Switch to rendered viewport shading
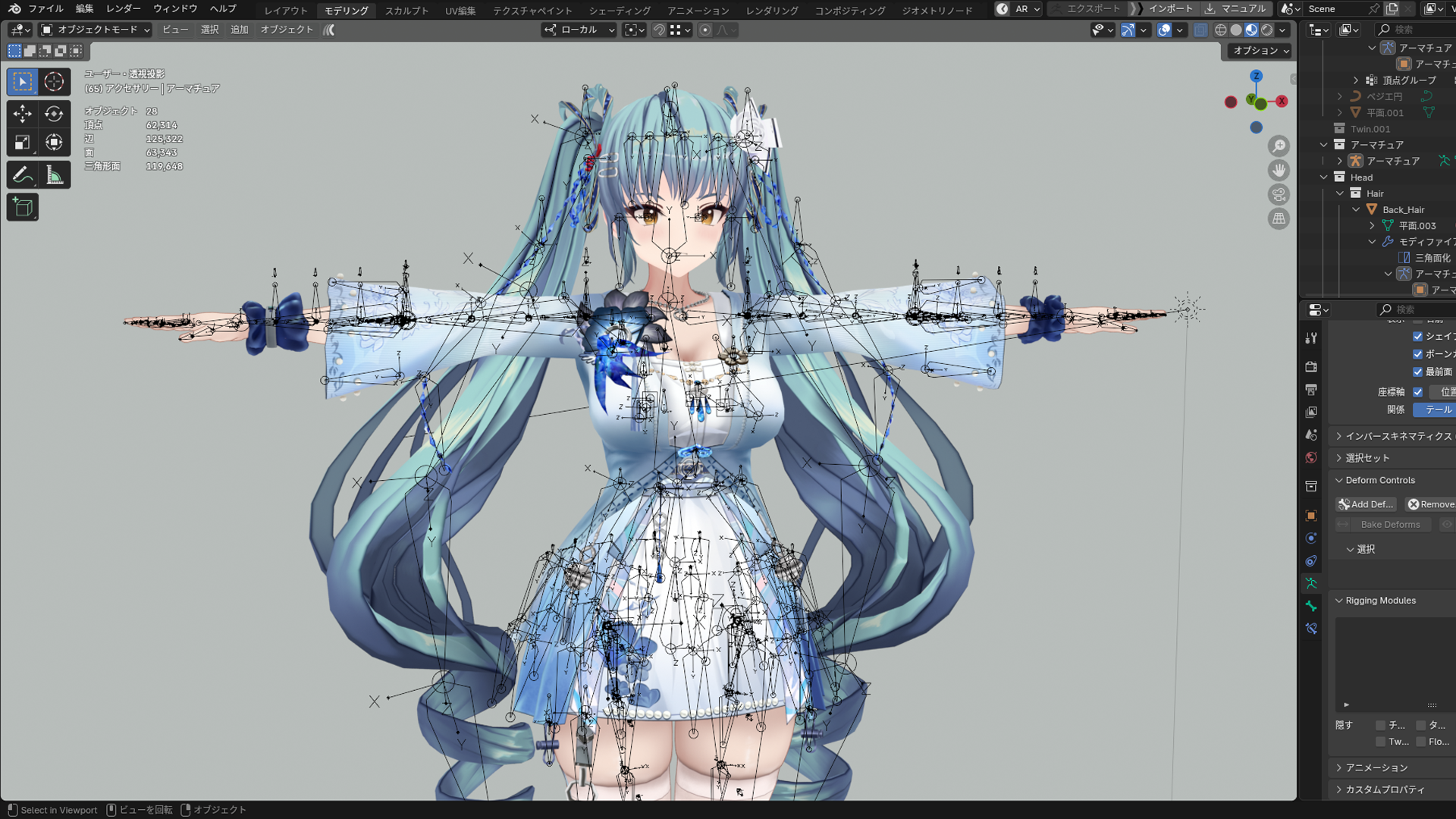The image size is (1456, 819). tap(1266, 30)
